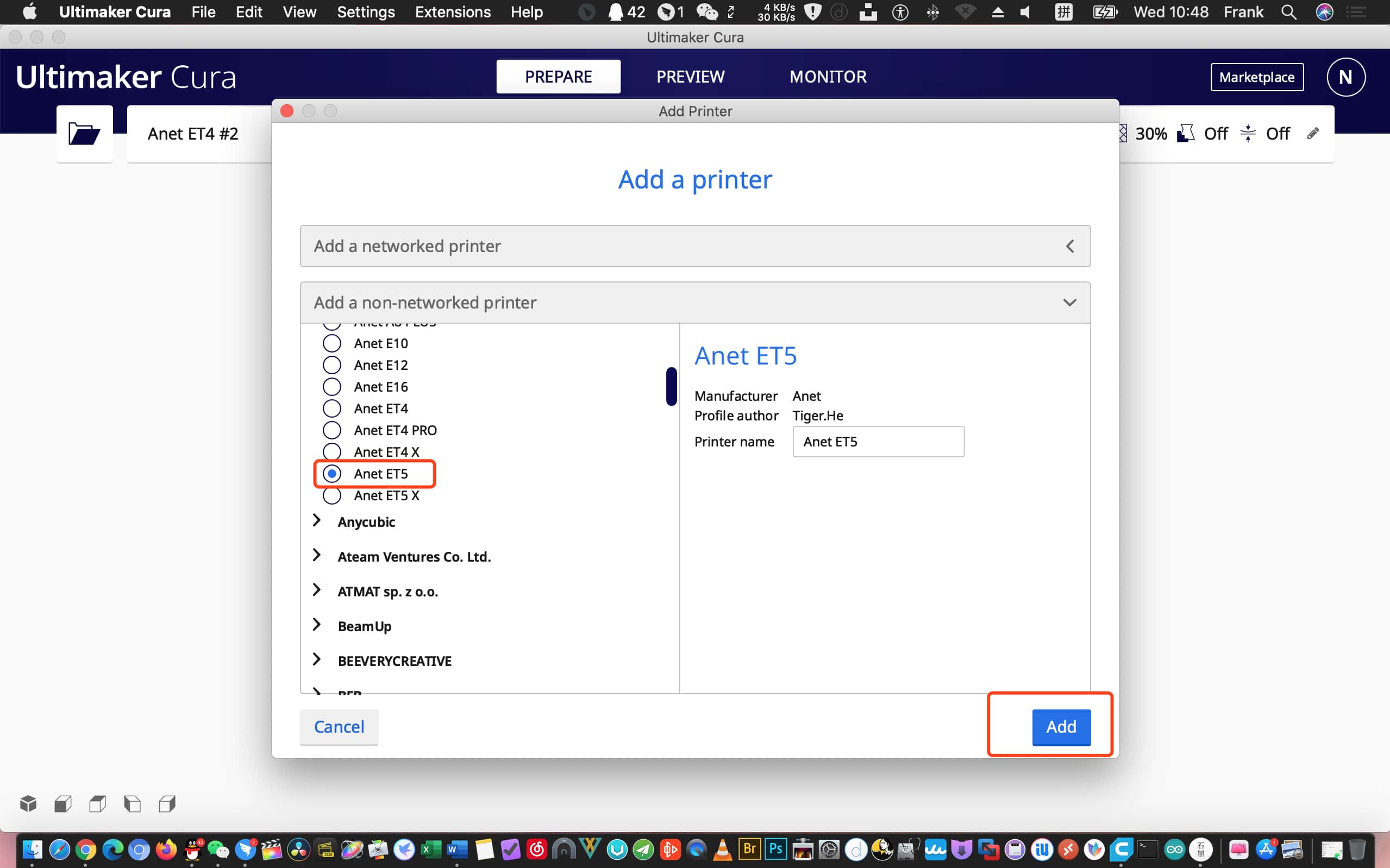Select the front view cube icon

click(x=63, y=804)
